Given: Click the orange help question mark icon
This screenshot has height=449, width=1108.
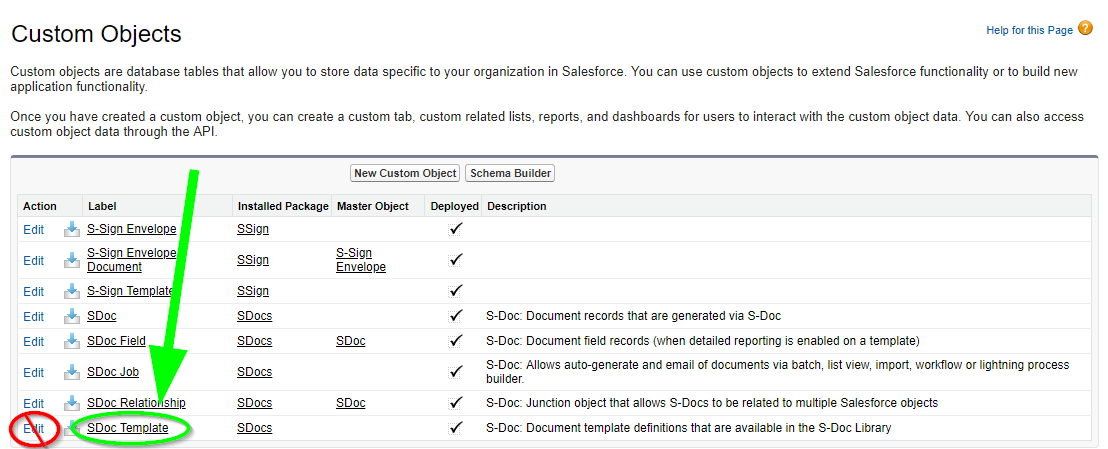Looking at the screenshot, I should click(1086, 29).
